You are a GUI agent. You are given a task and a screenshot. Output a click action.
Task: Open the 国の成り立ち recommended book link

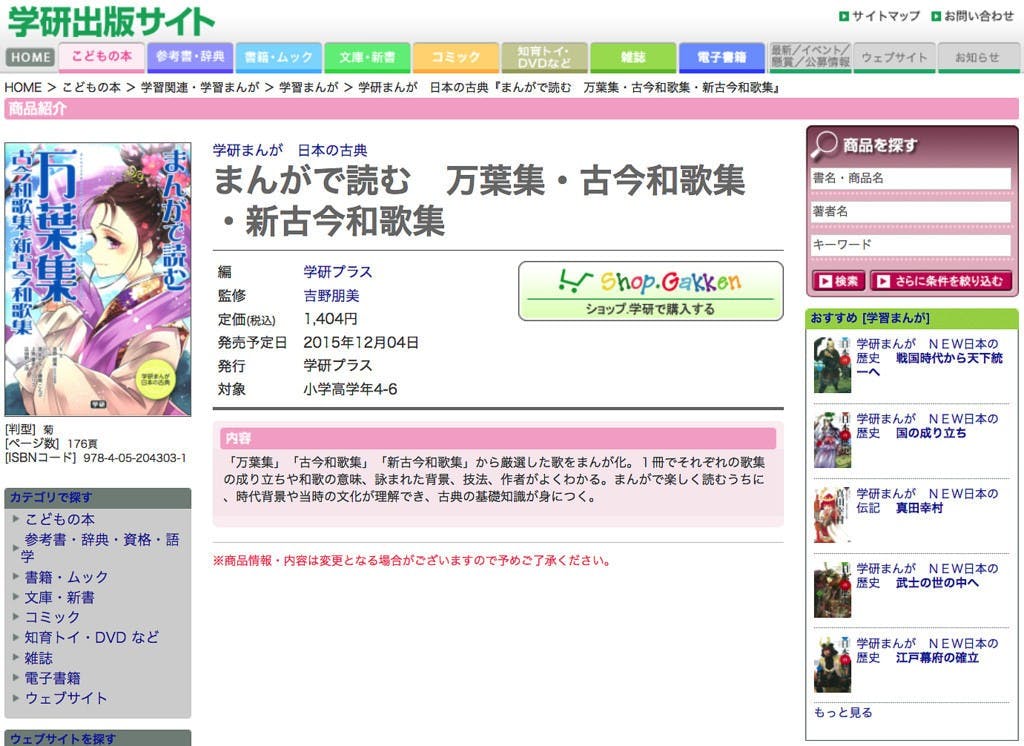click(x=927, y=426)
